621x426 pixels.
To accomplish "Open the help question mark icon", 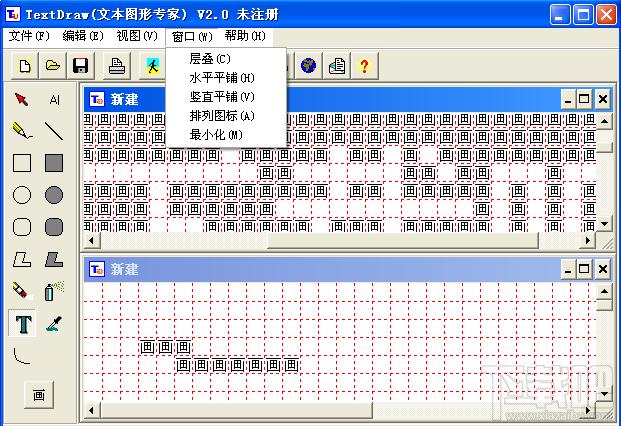I will (x=365, y=67).
